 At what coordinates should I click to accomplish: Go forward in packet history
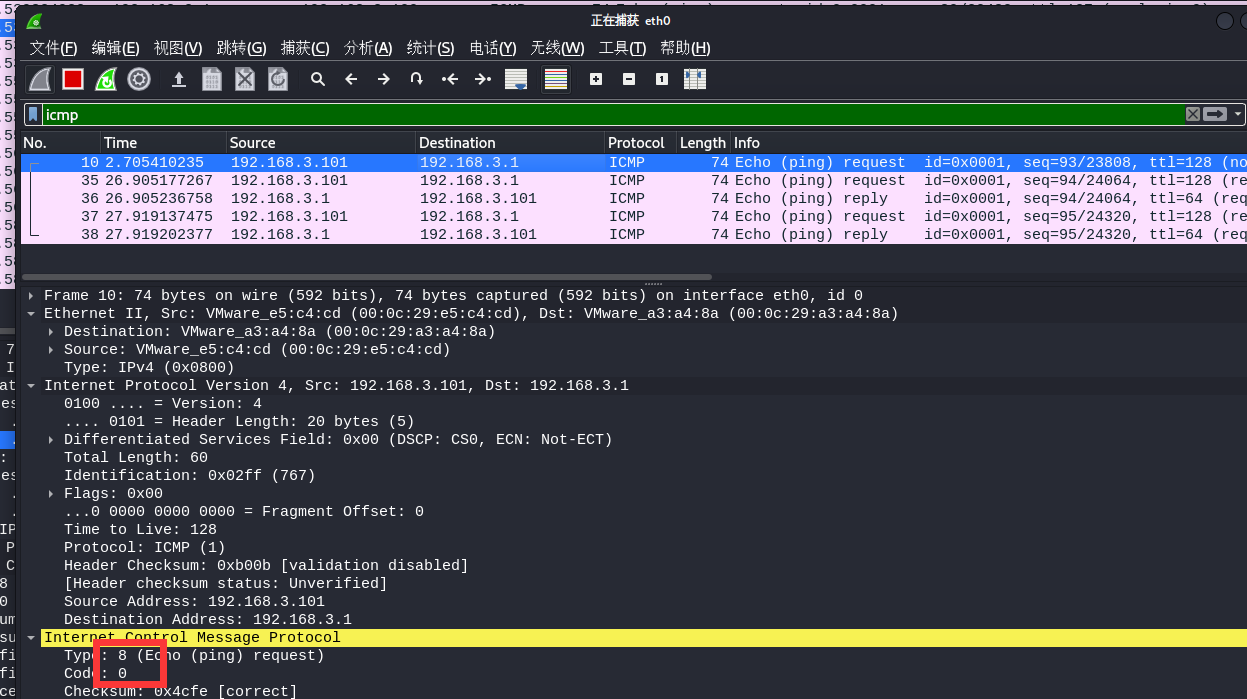(384, 79)
